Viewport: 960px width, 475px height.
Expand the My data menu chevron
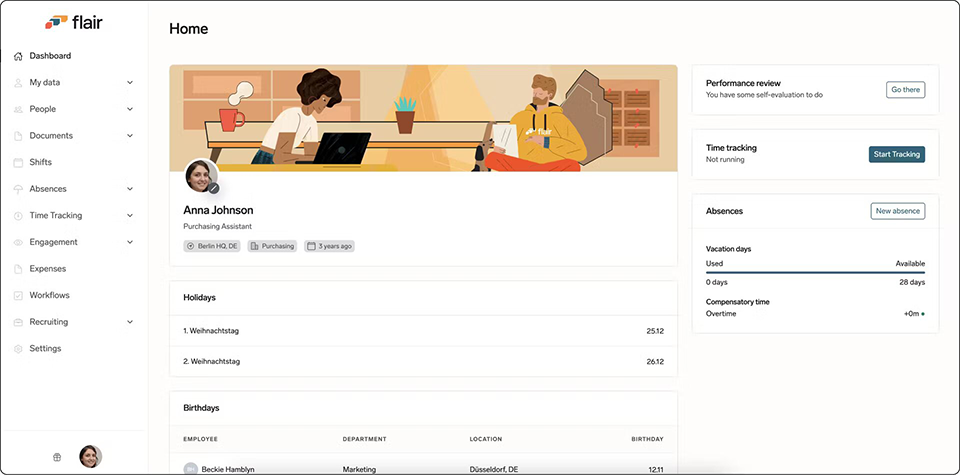(x=130, y=83)
